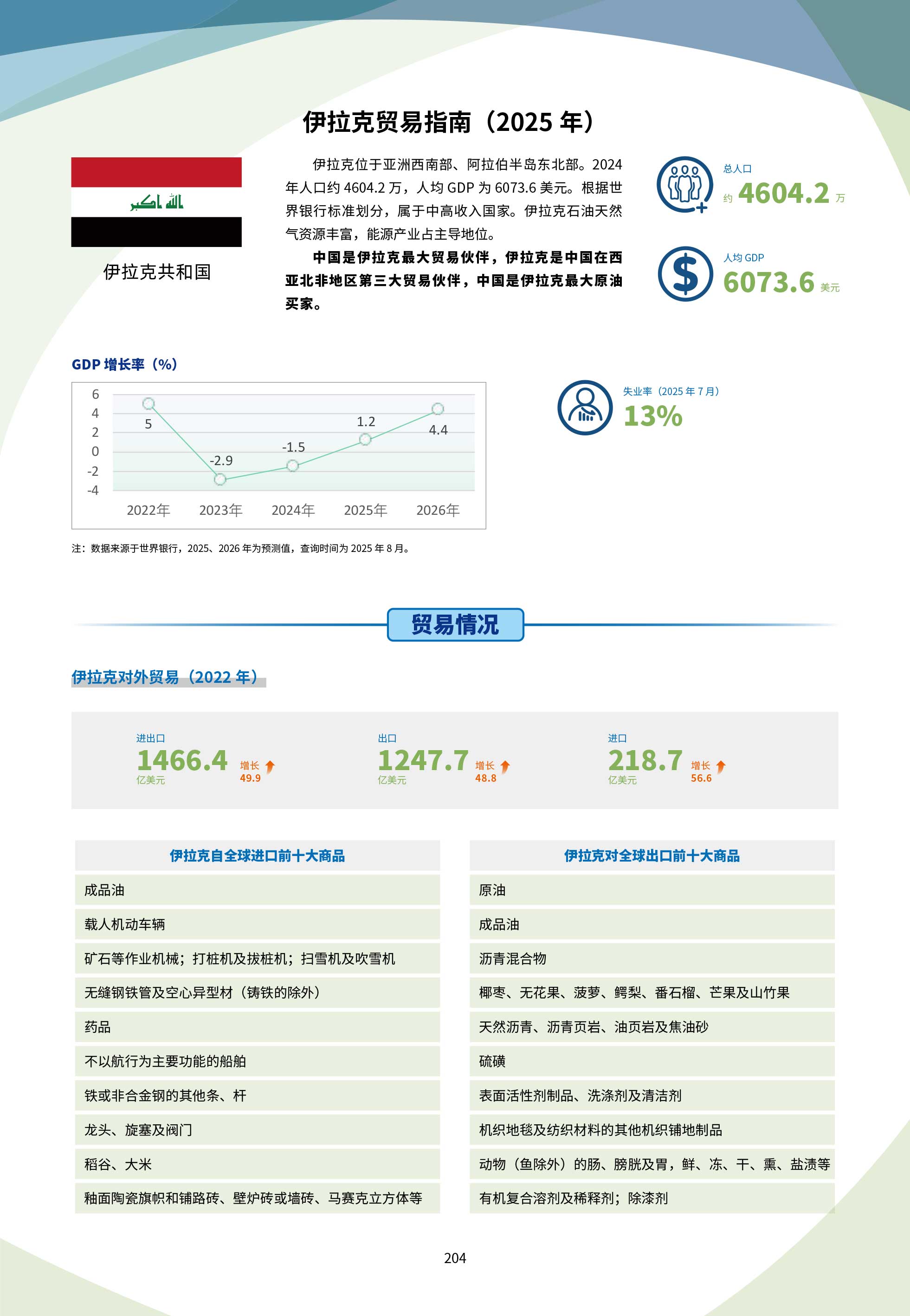Image resolution: width=910 pixels, height=1316 pixels.
Task: Click the 贸易情况 section banner
Action: (x=455, y=624)
